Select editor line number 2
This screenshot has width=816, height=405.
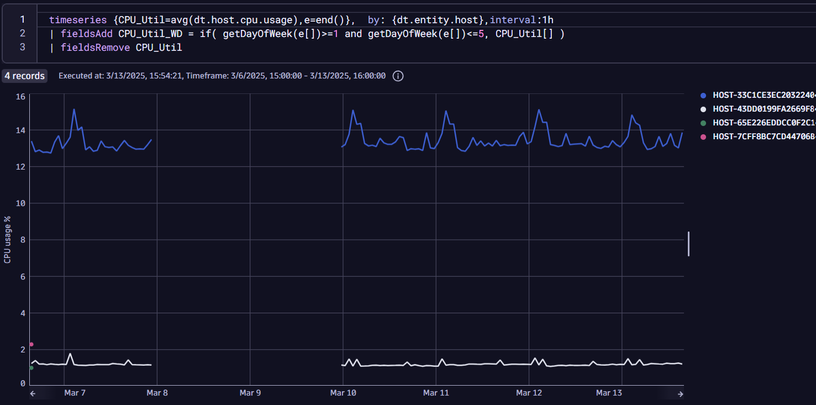click(x=21, y=34)
